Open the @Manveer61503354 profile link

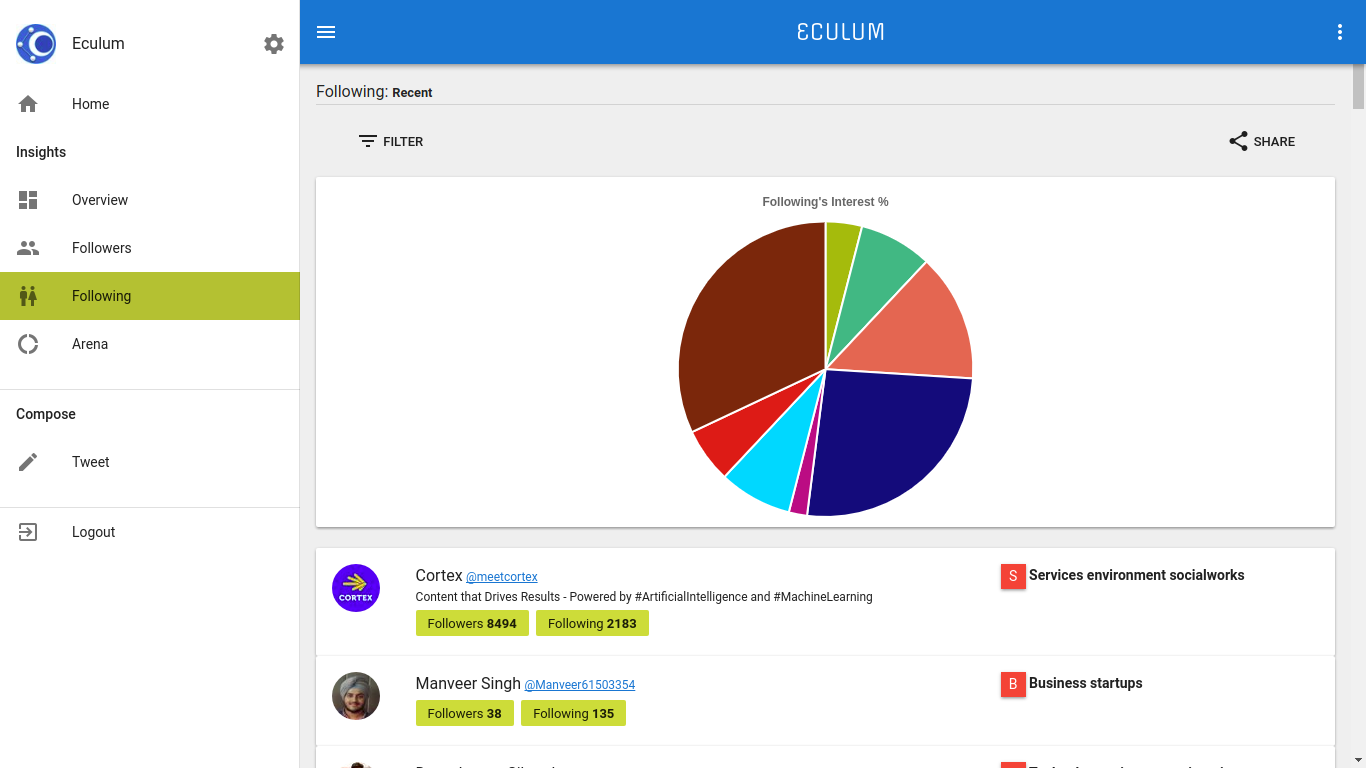[x=580, y=685]
